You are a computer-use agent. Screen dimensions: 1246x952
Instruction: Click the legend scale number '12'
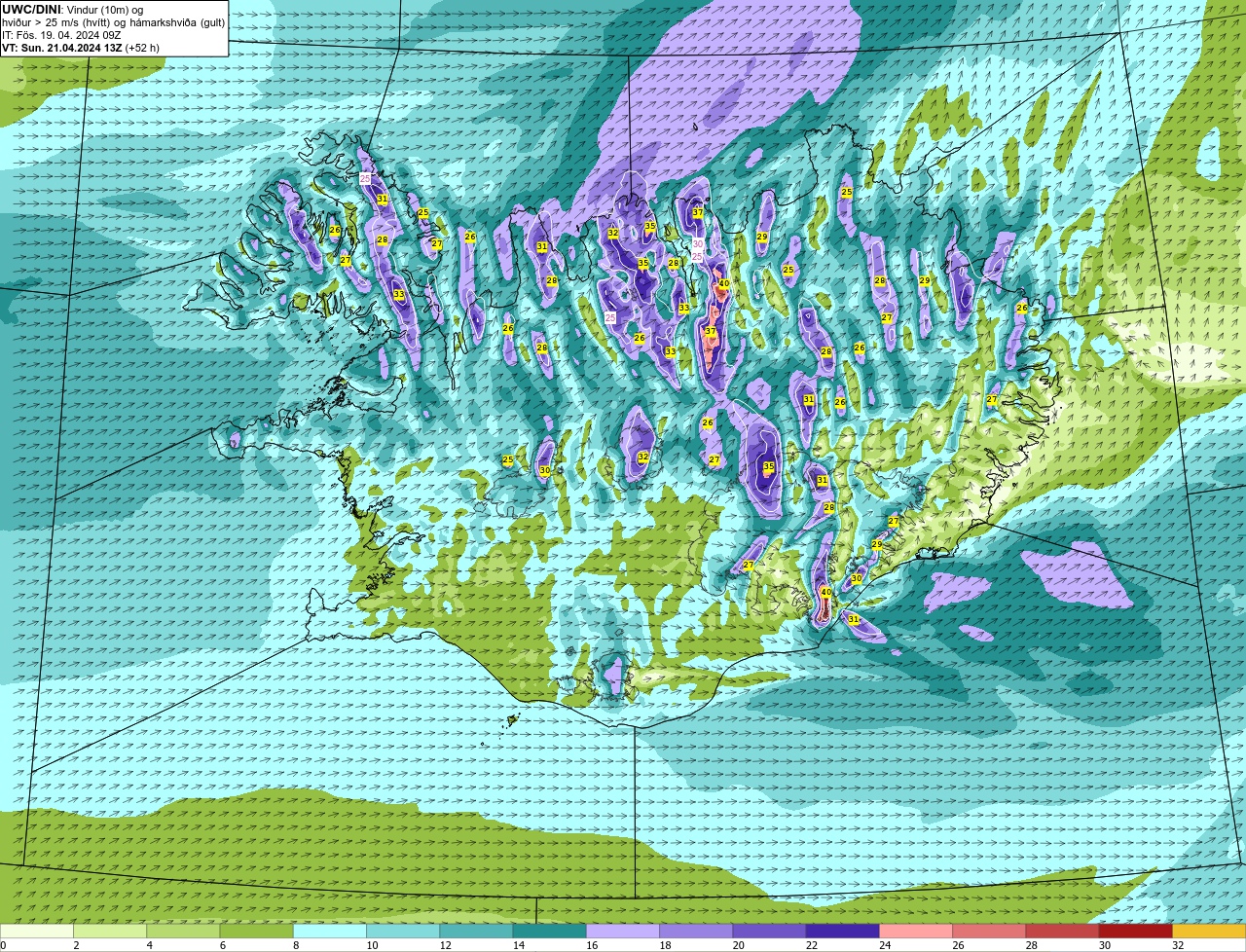coord(446,945)
